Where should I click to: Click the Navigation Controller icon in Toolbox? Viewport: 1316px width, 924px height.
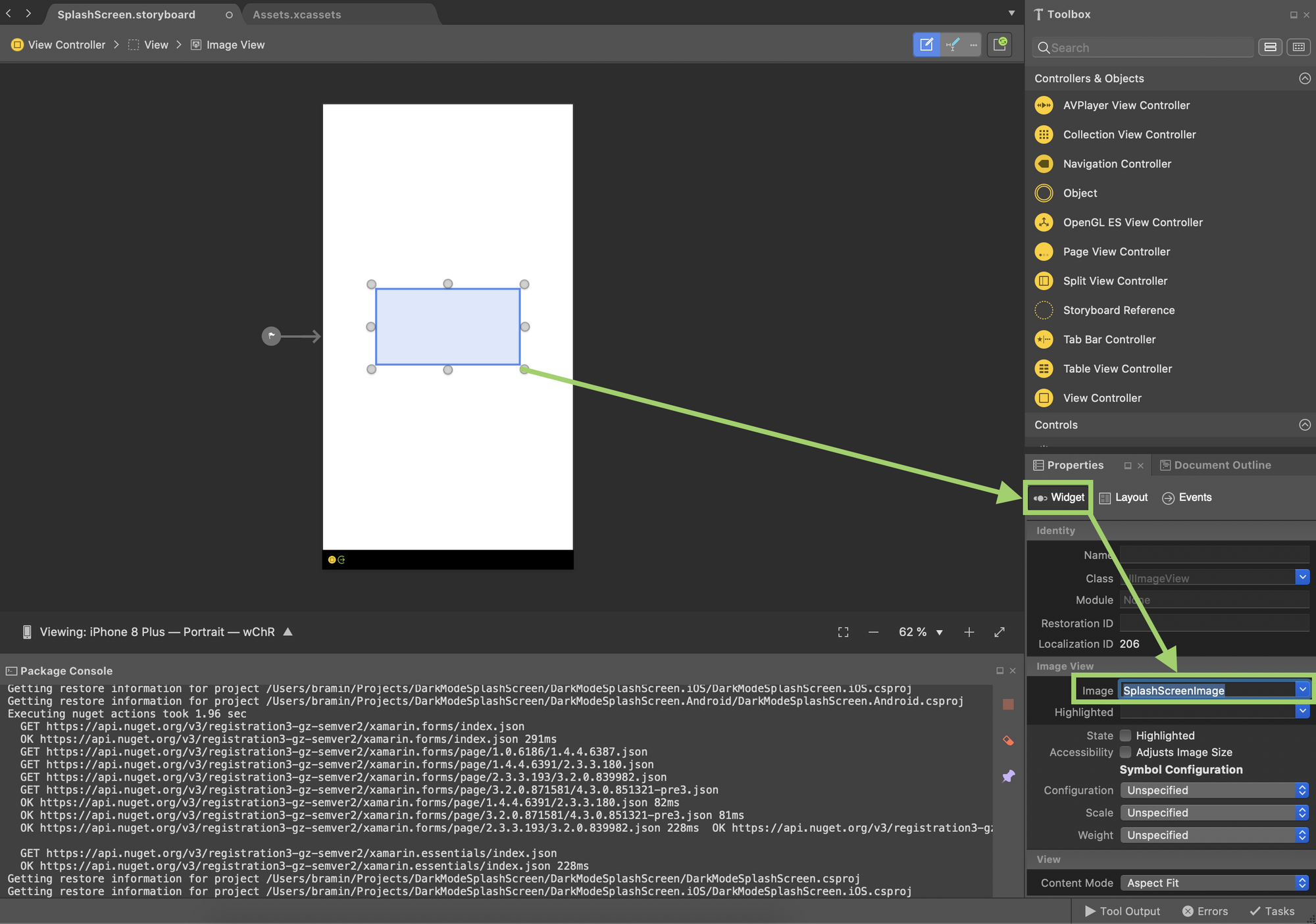[x=1044, y=164]
